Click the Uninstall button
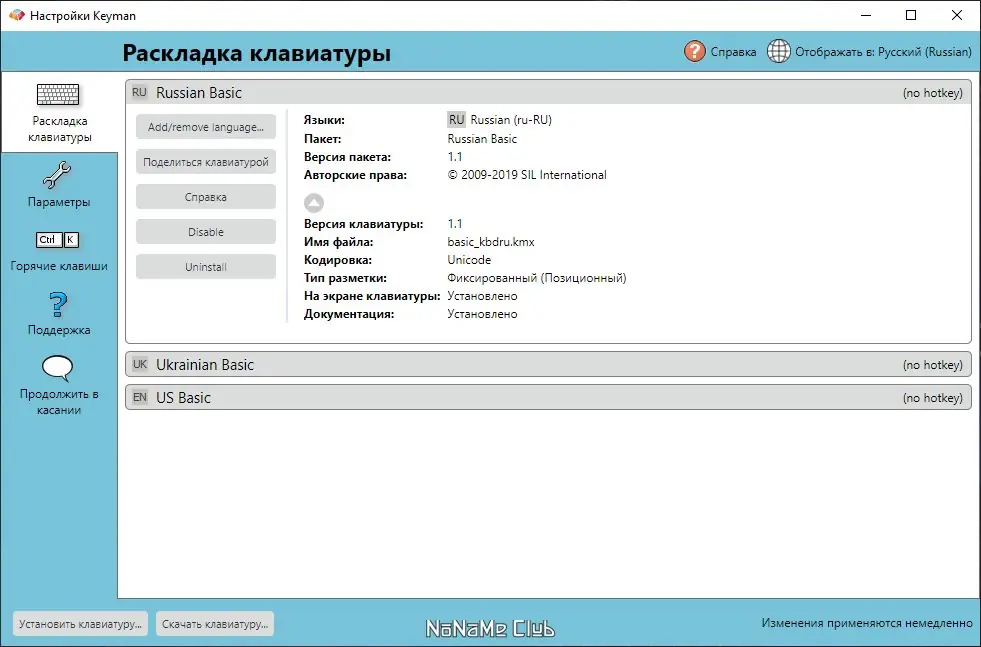 click(206, 267)
